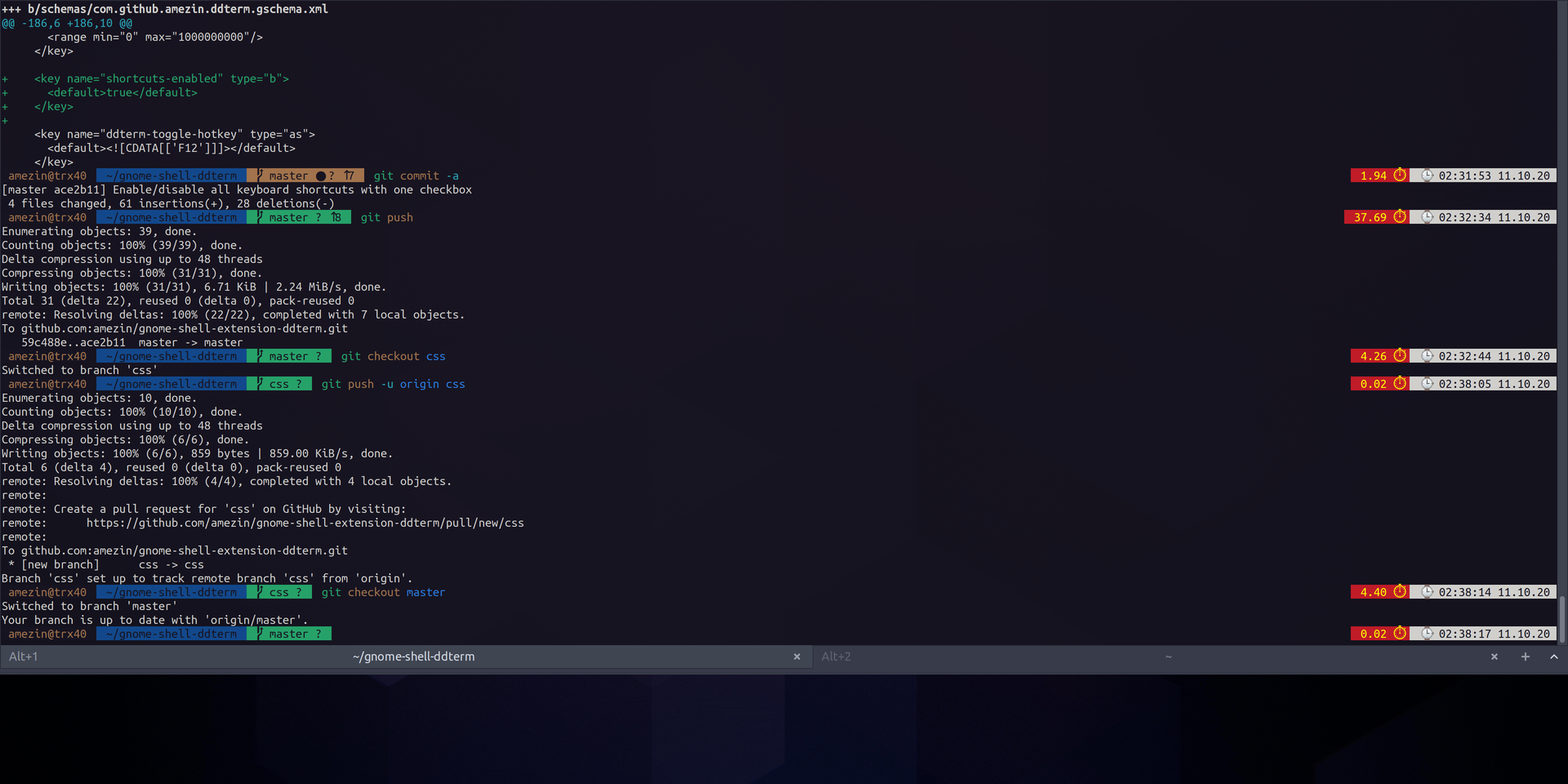1568x784 pixels.
Task: Click the up-arrow push indicator ⇡7 on master segment
Action: pyautogui.click(x=350, y=175)
